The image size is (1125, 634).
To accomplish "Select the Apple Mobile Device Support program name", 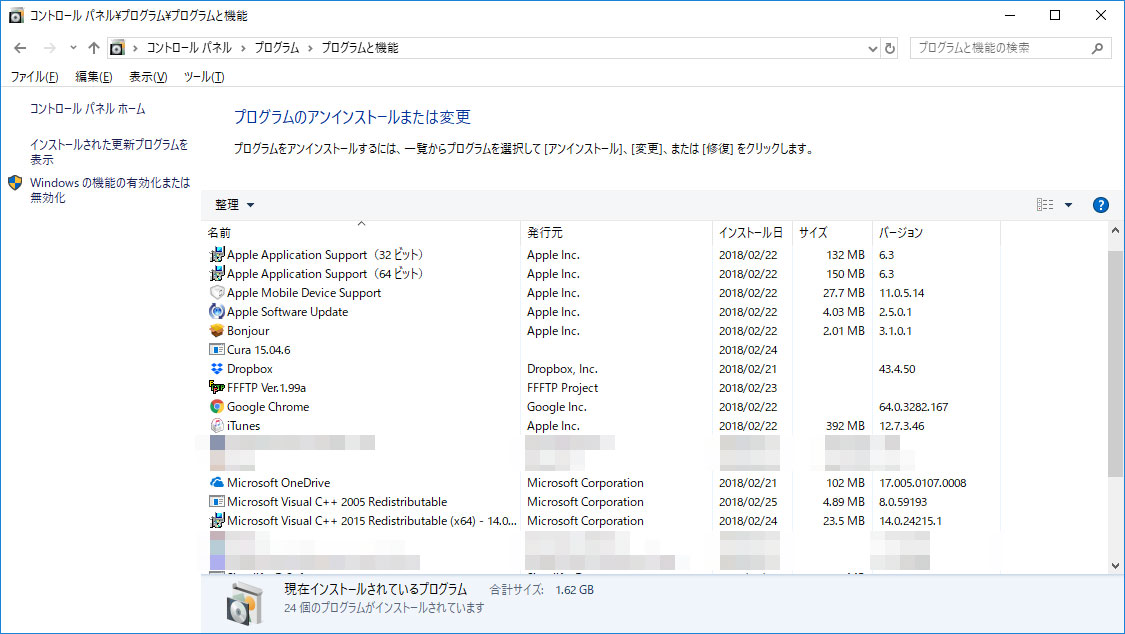I will coord(304,293).
